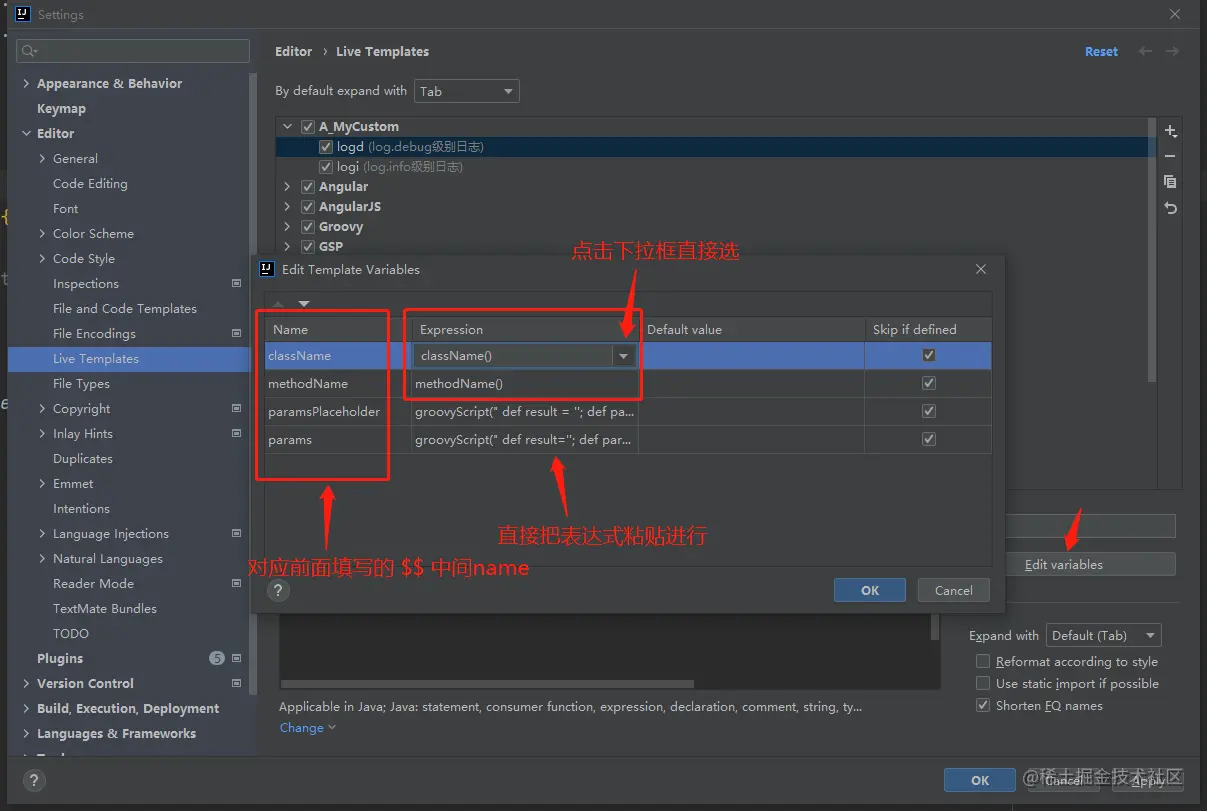Duplicate the selected template icon
This screenshot has width=1207, height=811.
(1170, 182)
